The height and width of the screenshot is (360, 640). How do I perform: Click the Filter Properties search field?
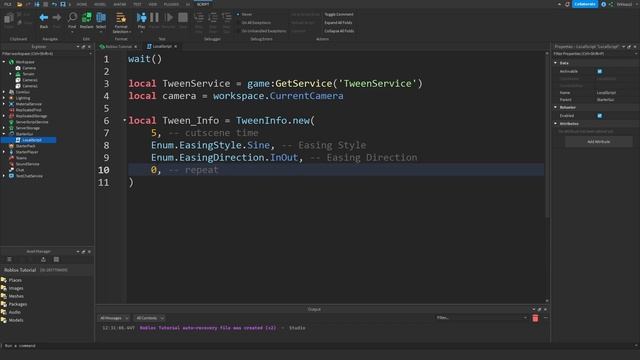tap(595, 53)
